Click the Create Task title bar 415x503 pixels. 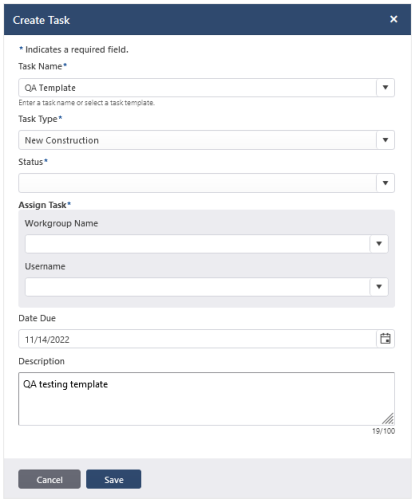207,20
